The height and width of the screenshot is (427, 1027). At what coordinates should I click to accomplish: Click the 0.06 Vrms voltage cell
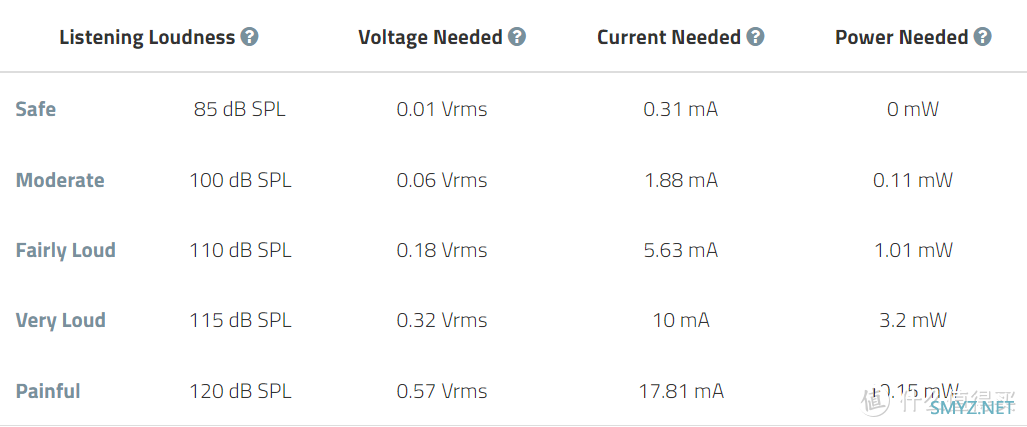pos(442,180)
